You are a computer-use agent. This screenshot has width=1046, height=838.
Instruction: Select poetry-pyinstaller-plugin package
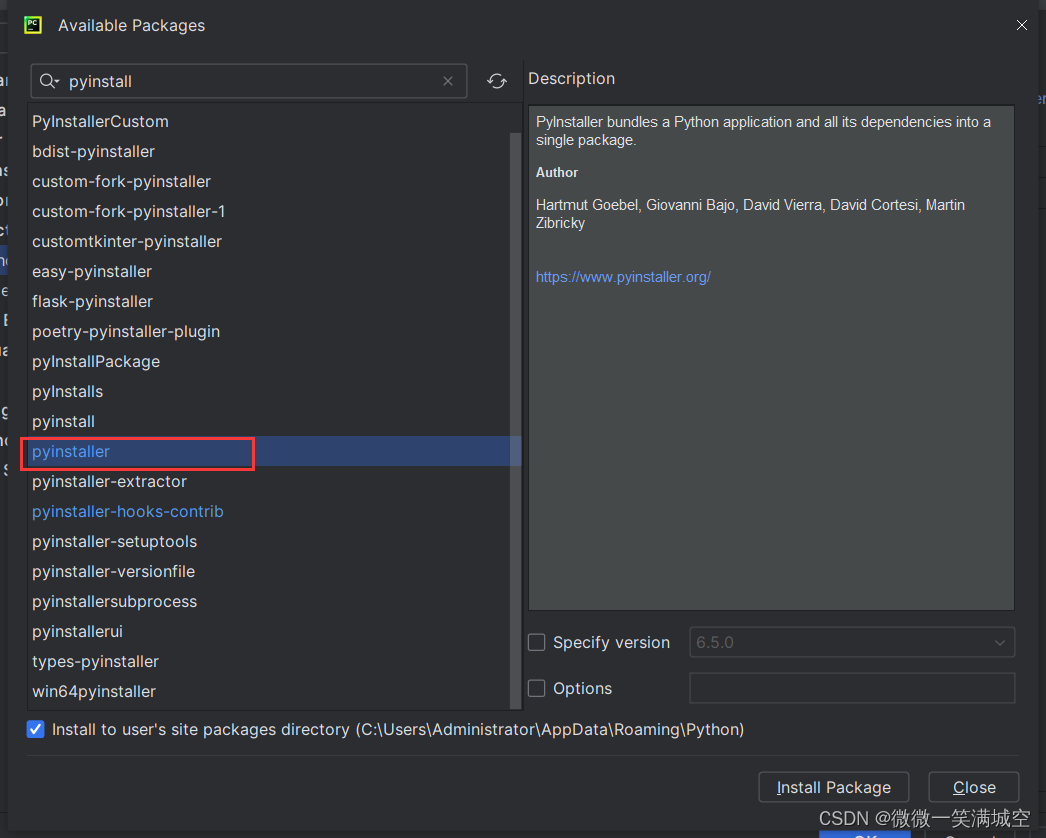tap(274, 332)
